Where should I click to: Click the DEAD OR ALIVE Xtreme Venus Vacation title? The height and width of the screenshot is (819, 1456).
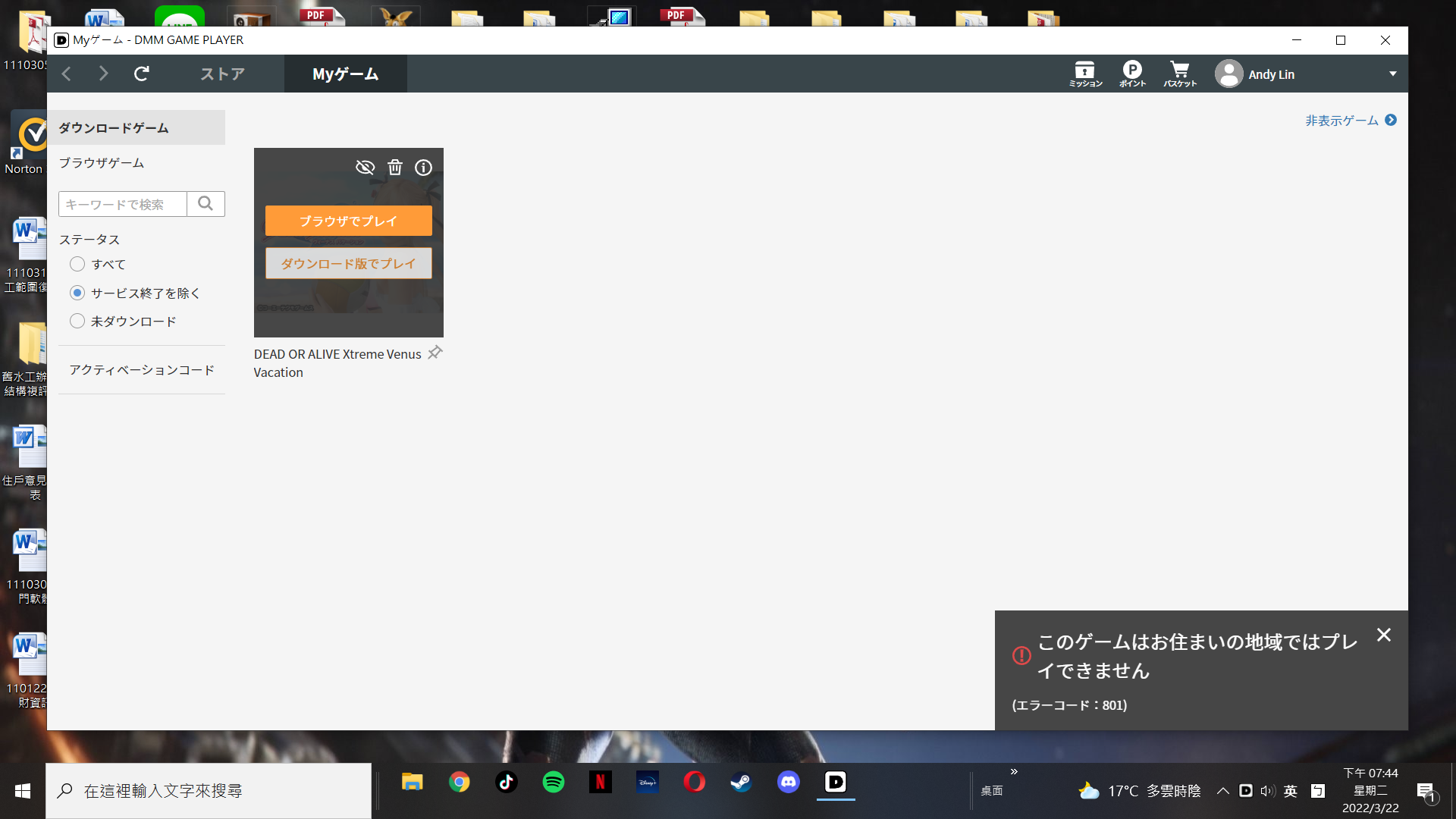[x=337, y=363]
